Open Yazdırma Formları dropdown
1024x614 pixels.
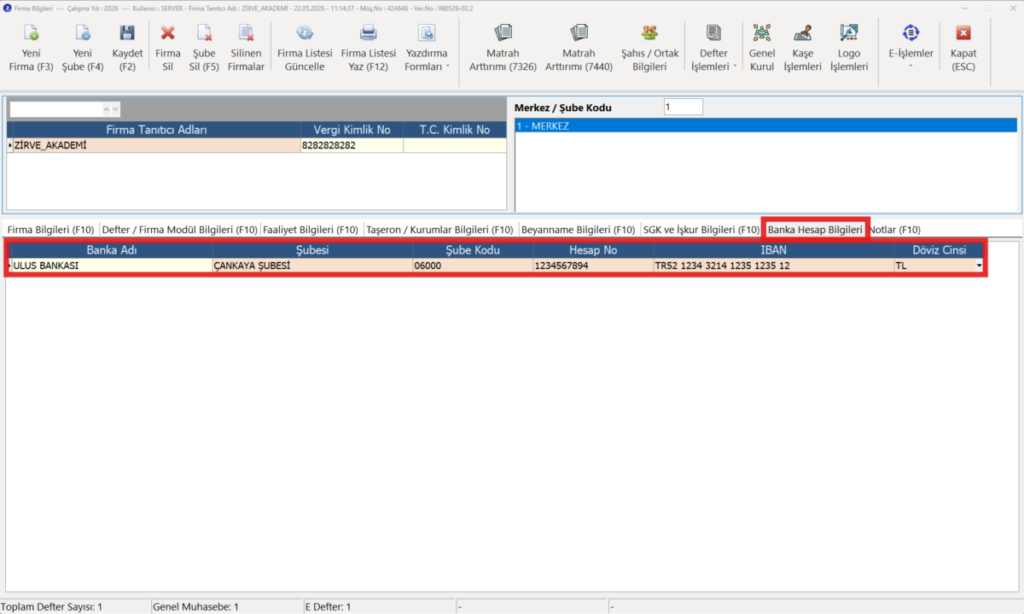[x=426, y=48]
